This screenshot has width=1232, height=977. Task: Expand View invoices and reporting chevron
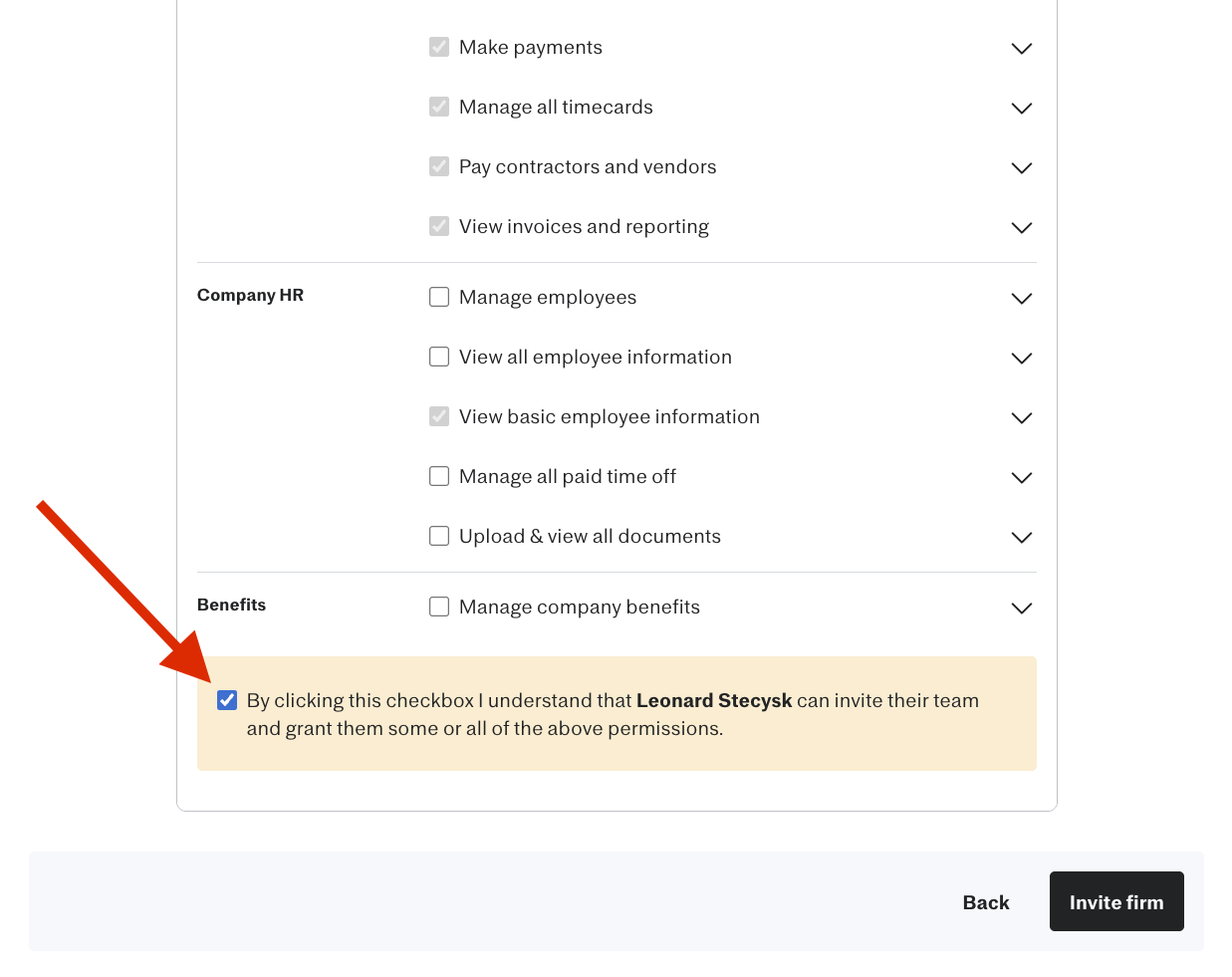(x=1021, y=227)
